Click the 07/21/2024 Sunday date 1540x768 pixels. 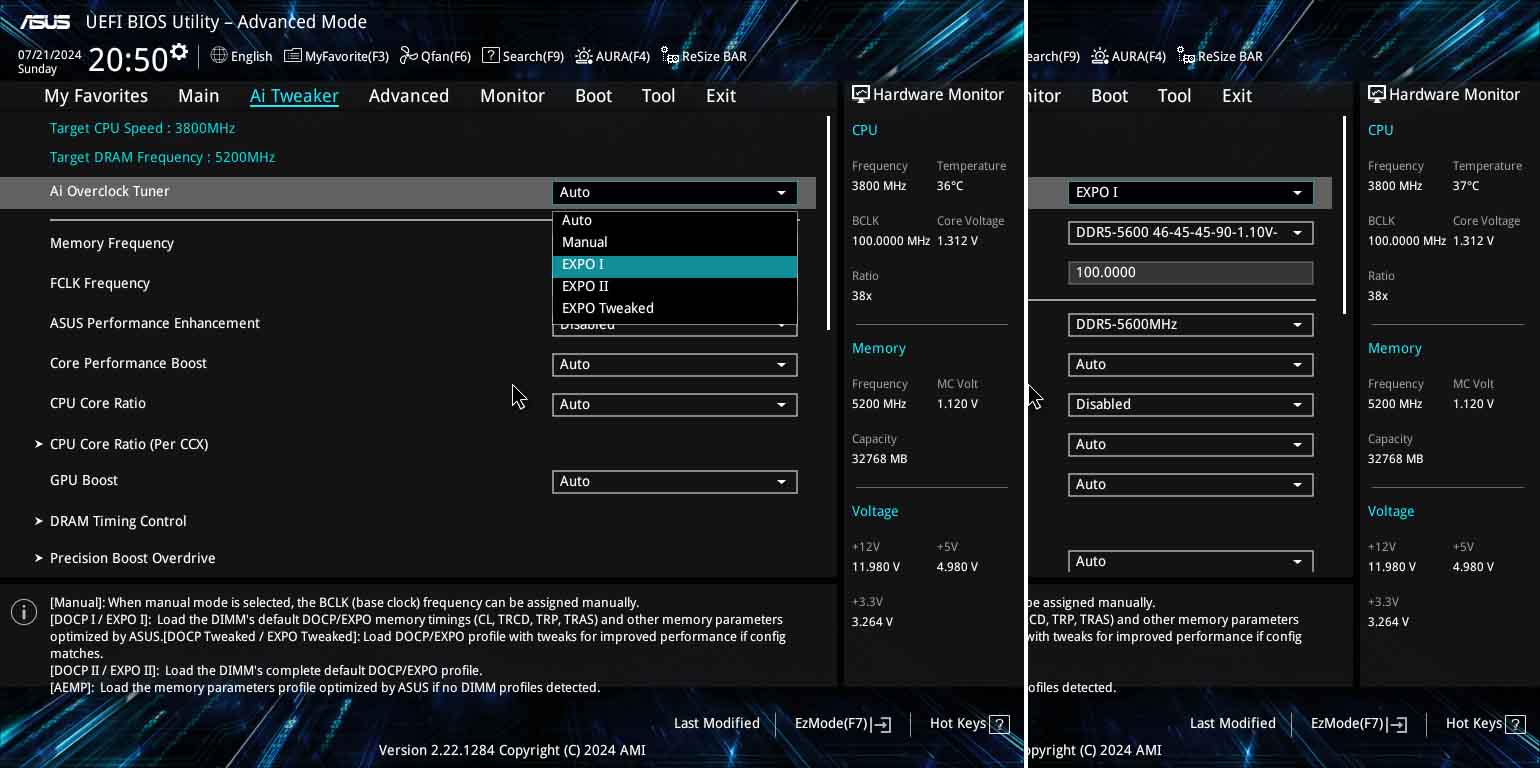click(50, 62)
